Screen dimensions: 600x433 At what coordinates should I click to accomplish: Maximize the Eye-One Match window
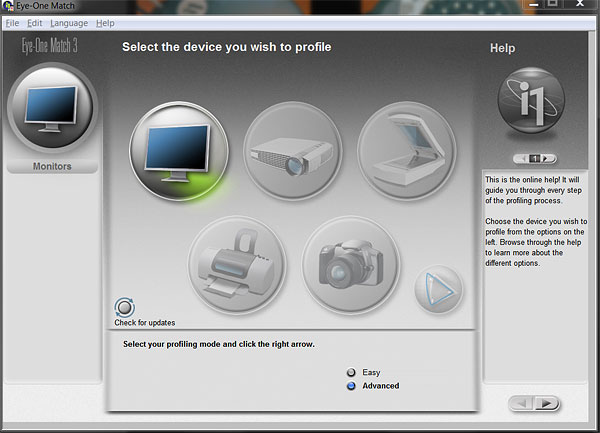click(553, 4)
